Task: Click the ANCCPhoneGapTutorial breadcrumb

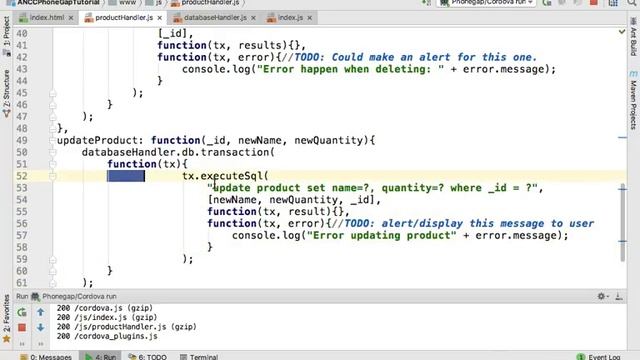Action: [x=53, y=2]
